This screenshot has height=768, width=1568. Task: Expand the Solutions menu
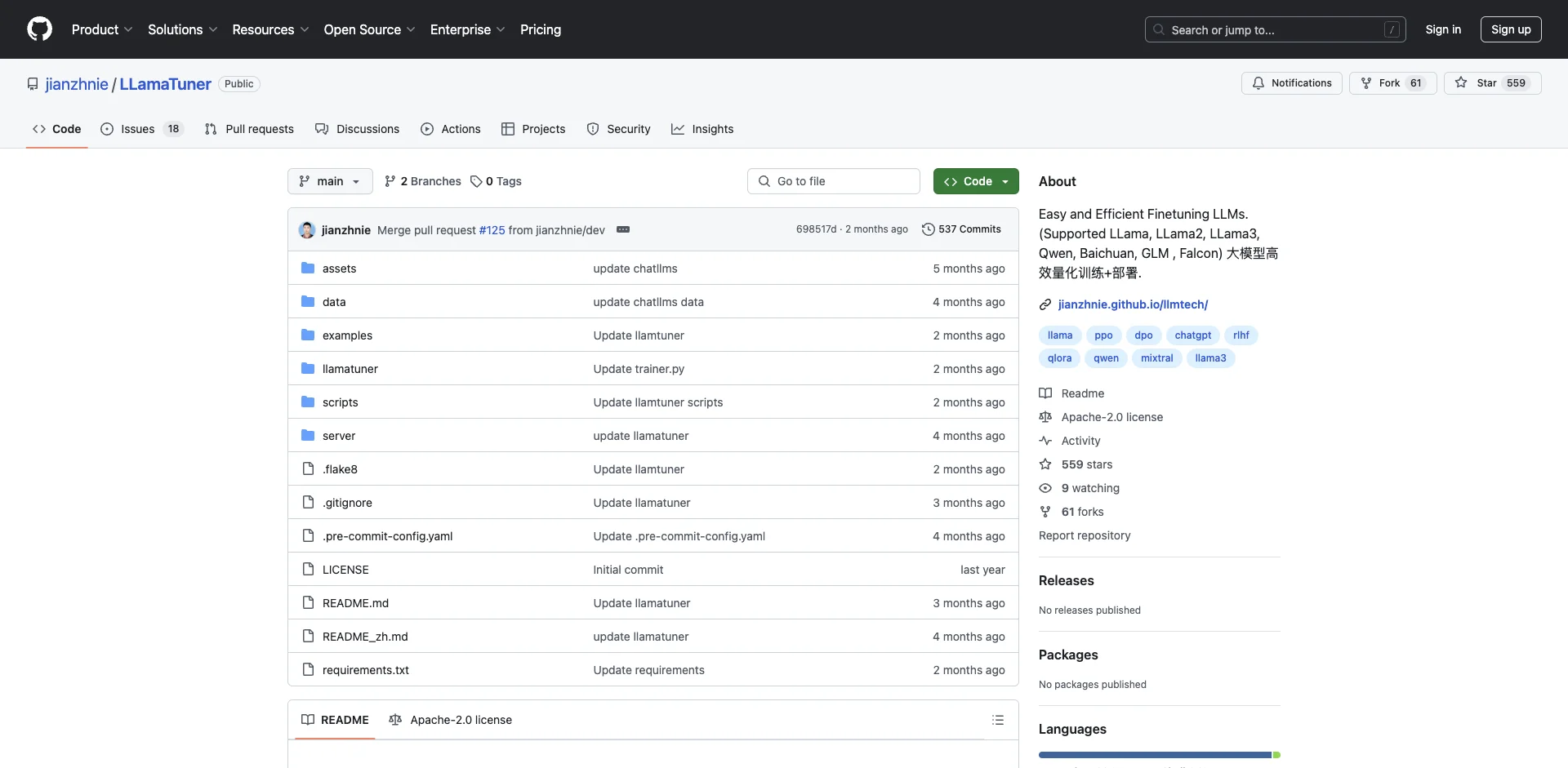coord(183,29)
